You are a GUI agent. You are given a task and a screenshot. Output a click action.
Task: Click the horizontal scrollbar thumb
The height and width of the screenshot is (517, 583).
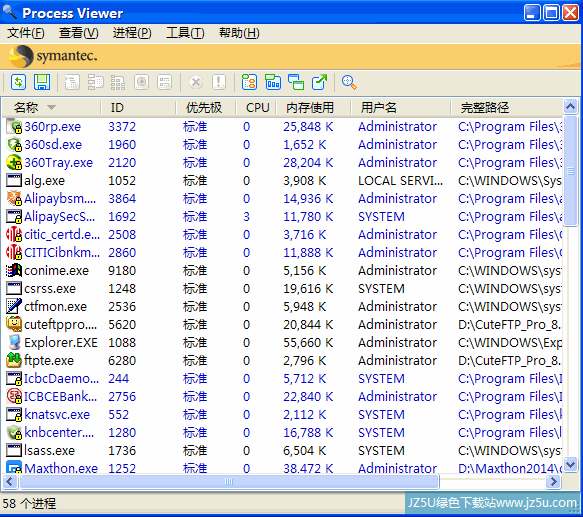[229, 482]
